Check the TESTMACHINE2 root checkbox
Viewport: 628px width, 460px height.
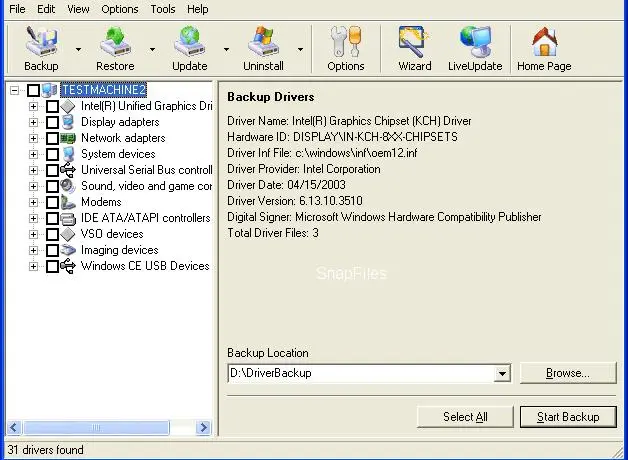(33, 90)
